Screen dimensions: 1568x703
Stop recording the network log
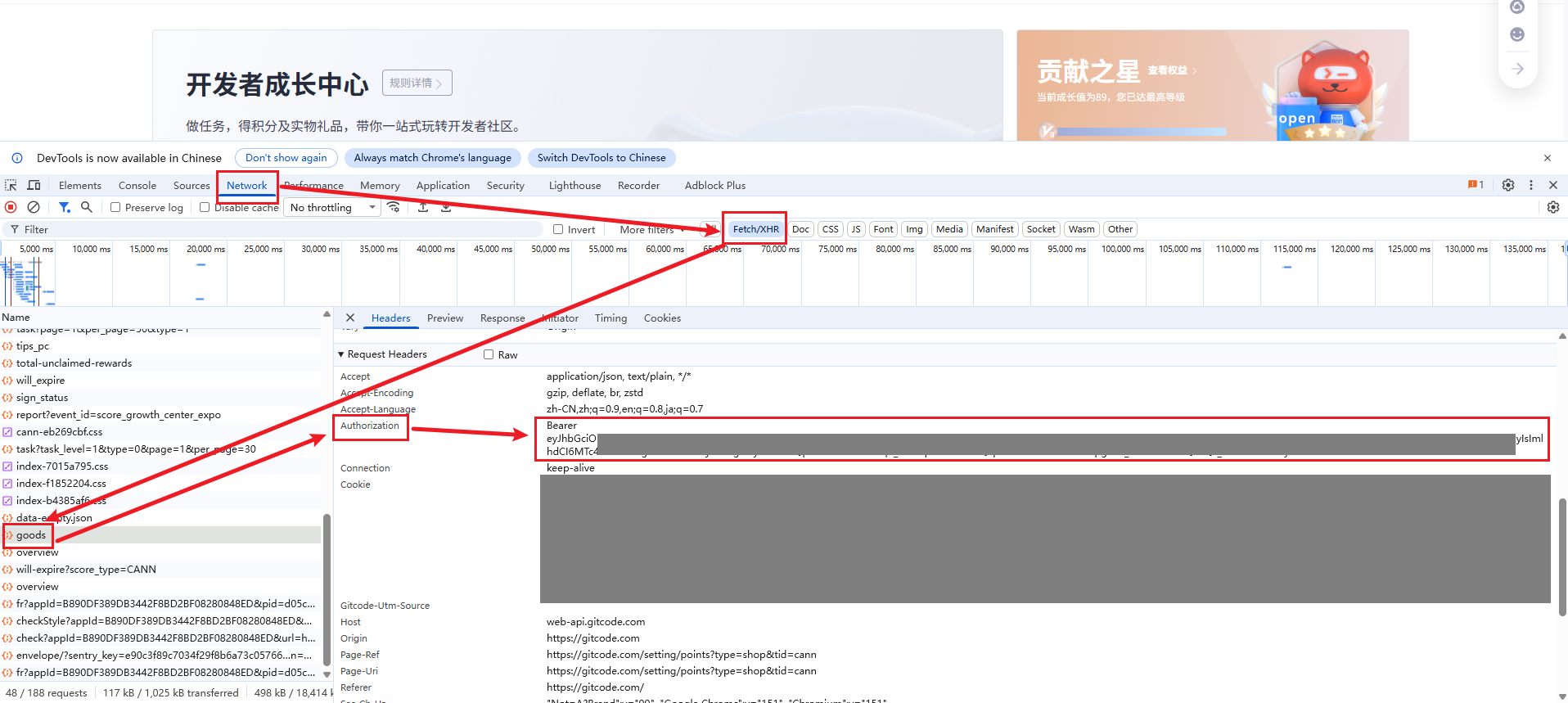[11, 207]
